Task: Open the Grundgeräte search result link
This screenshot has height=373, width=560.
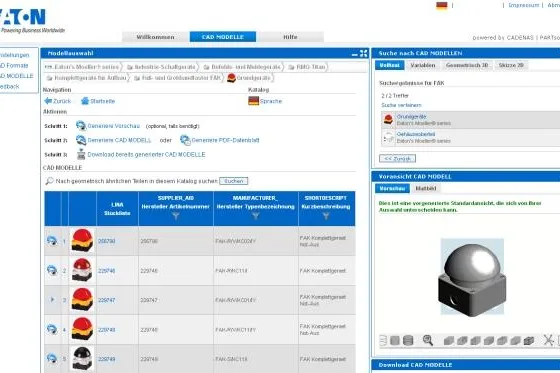Action: (411, 117)
